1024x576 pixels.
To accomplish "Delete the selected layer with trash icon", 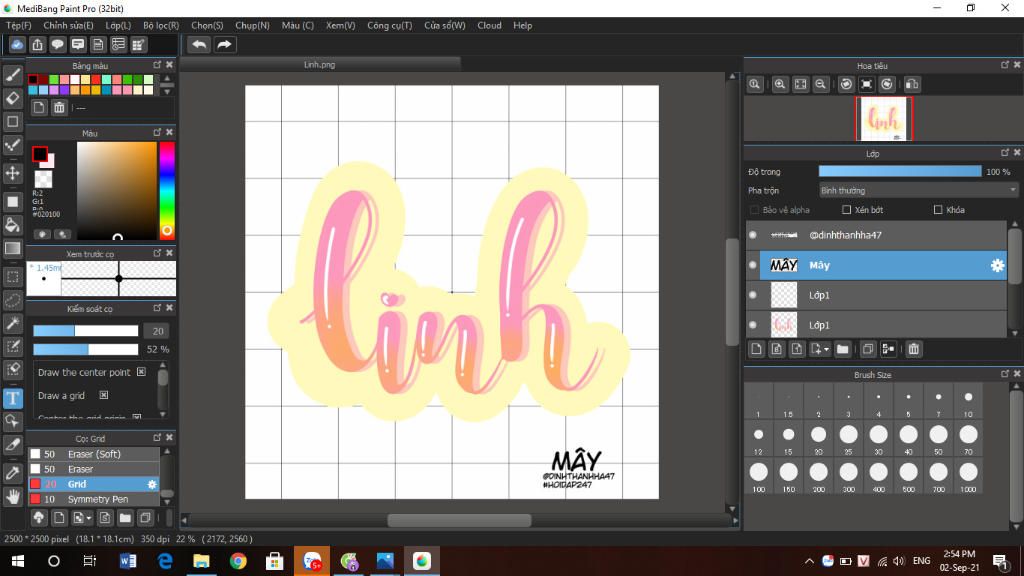I will 914,349.
